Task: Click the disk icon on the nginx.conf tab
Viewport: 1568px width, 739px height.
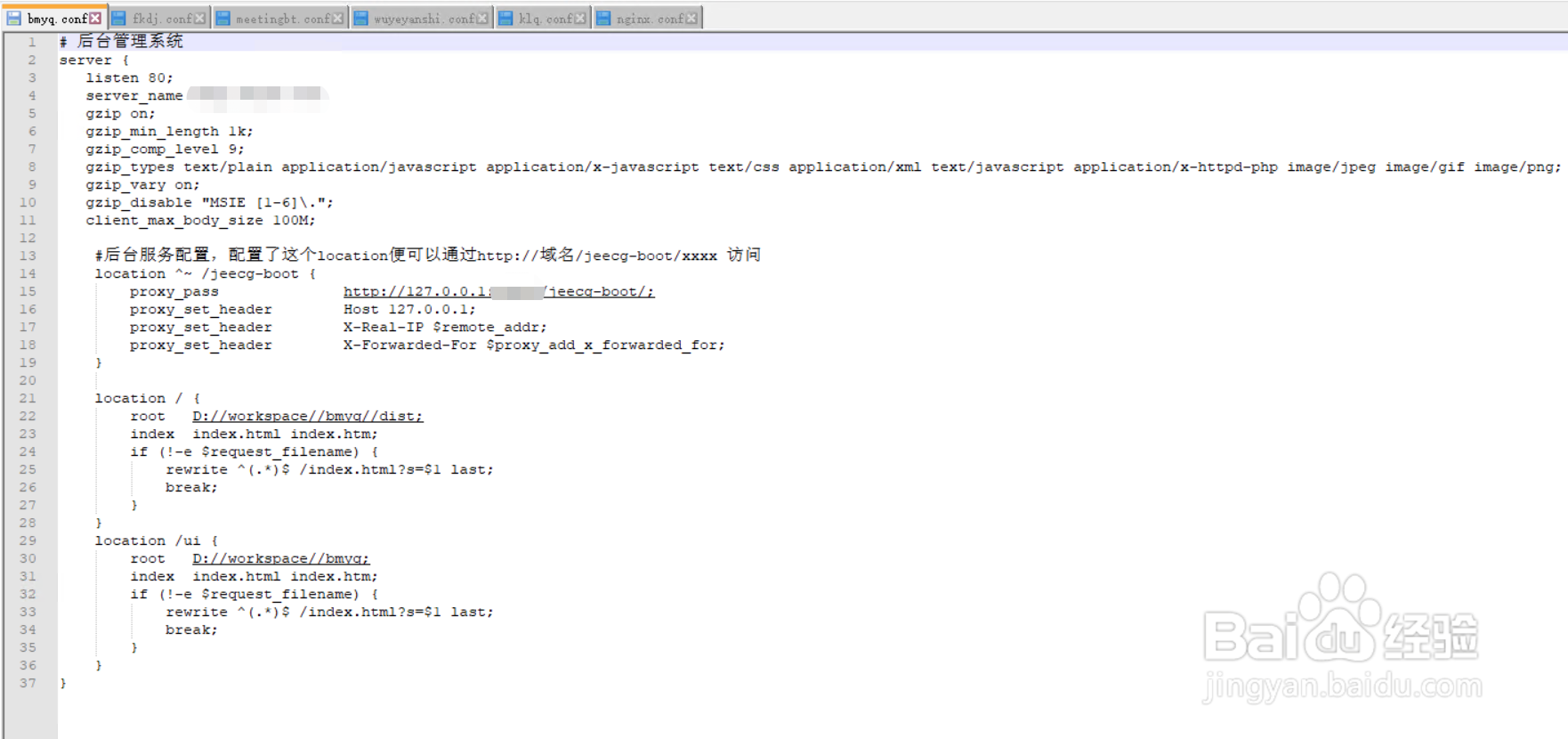Action: click(x=603, y=18)
